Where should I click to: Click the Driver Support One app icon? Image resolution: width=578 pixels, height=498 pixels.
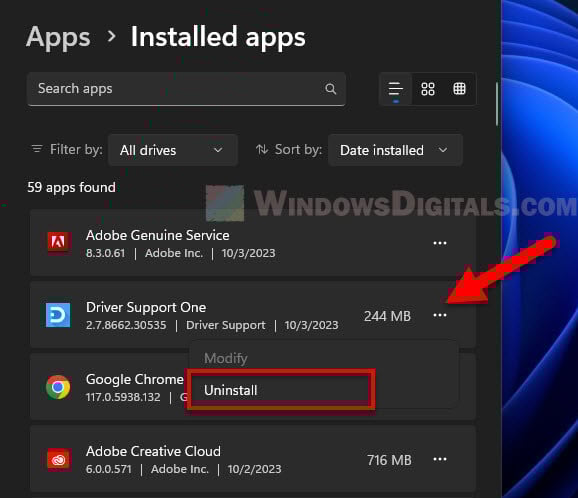(x=58, y=315)
